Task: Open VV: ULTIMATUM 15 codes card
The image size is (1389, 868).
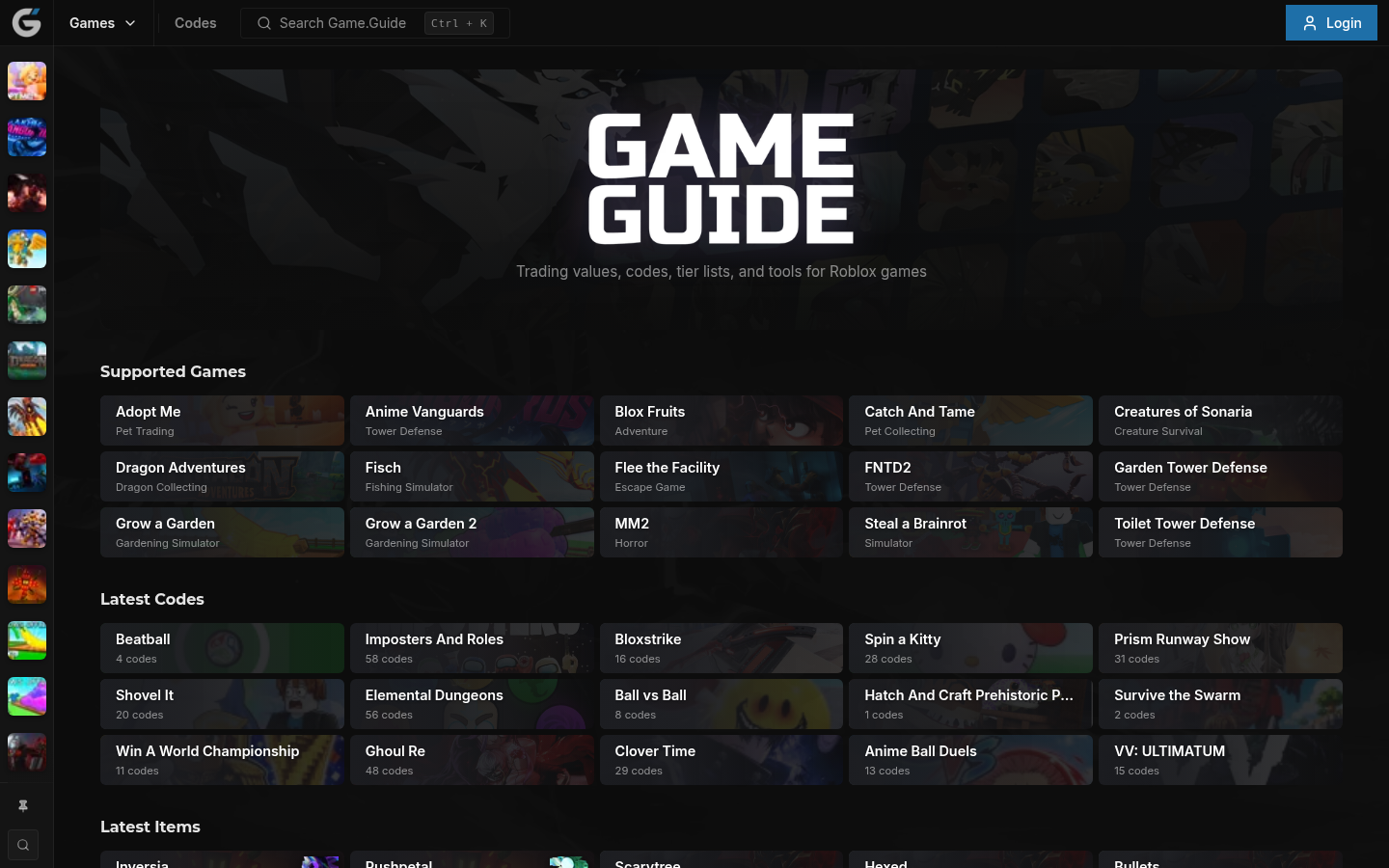Action: (1220, 760)
